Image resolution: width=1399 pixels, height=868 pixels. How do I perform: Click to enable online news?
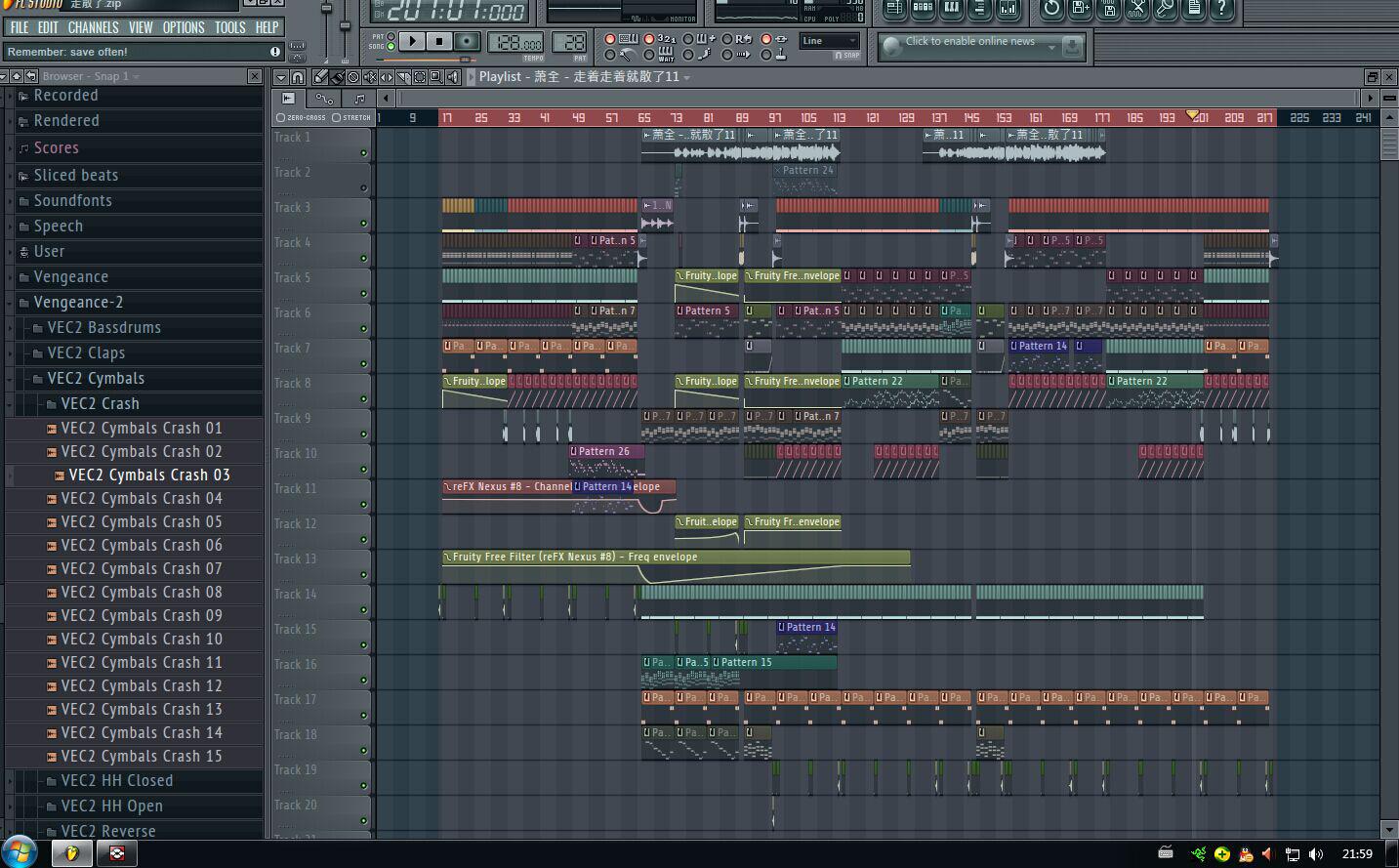pyautogui.click(x=969, y=41)
